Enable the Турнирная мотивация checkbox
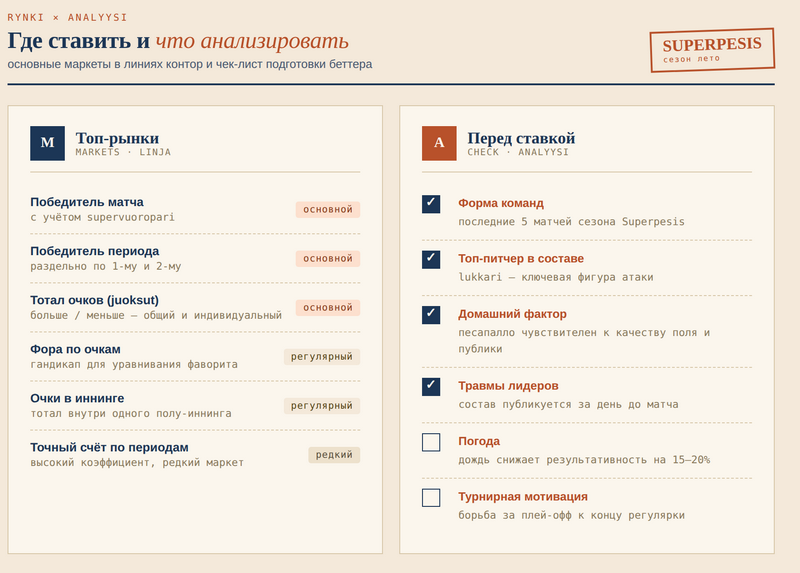 [x=431, y=497]
